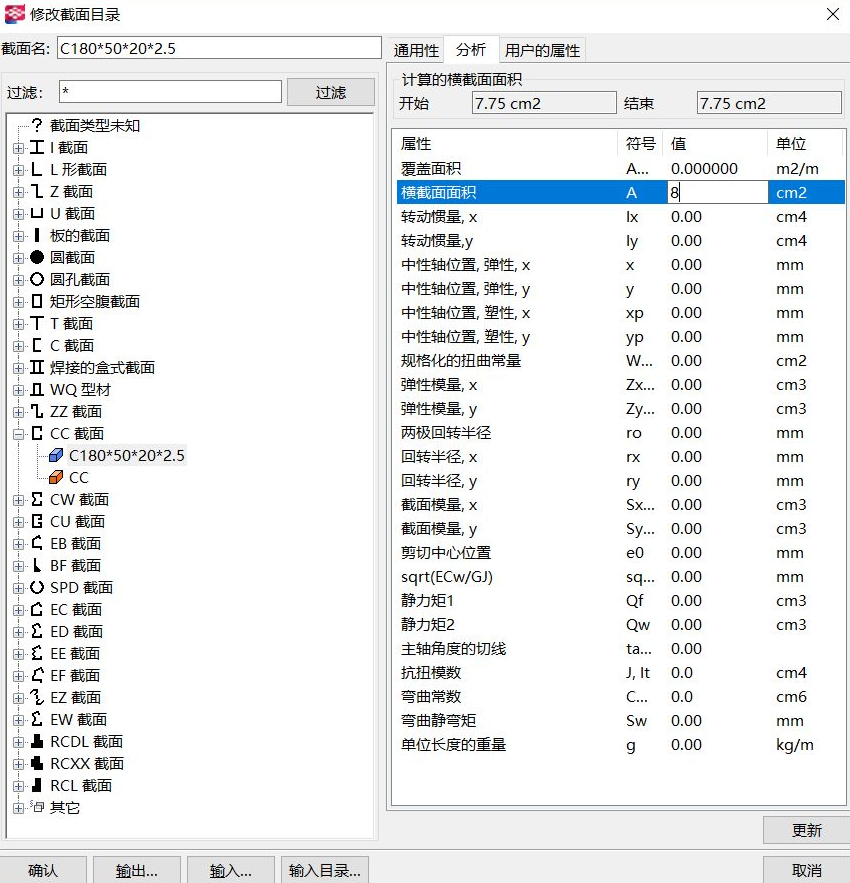Select the U 截面 profile icon
The image size is (850, 883).
(x=37, y=213)
